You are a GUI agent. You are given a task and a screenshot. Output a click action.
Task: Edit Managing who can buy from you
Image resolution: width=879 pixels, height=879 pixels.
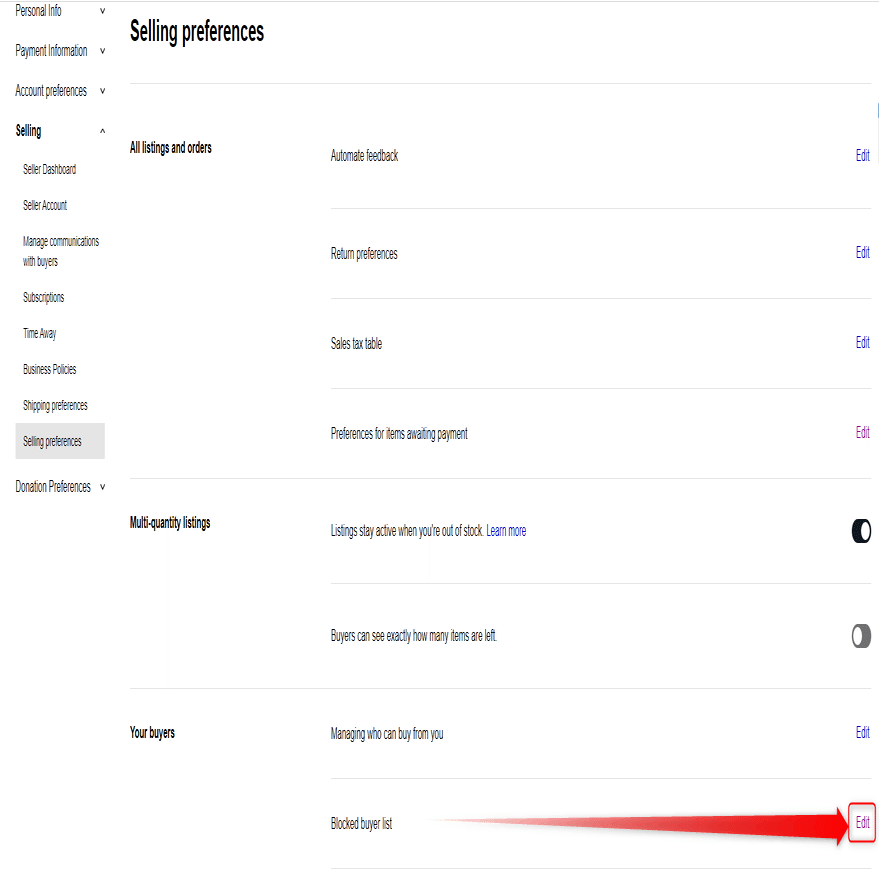[863, 733]
